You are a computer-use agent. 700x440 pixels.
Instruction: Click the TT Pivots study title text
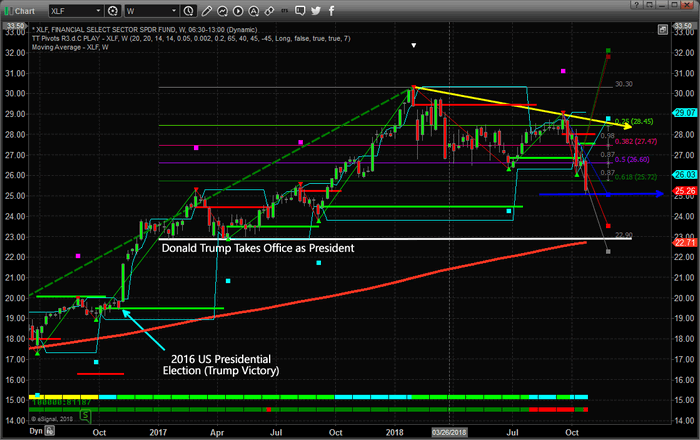[x=191, y=38]
